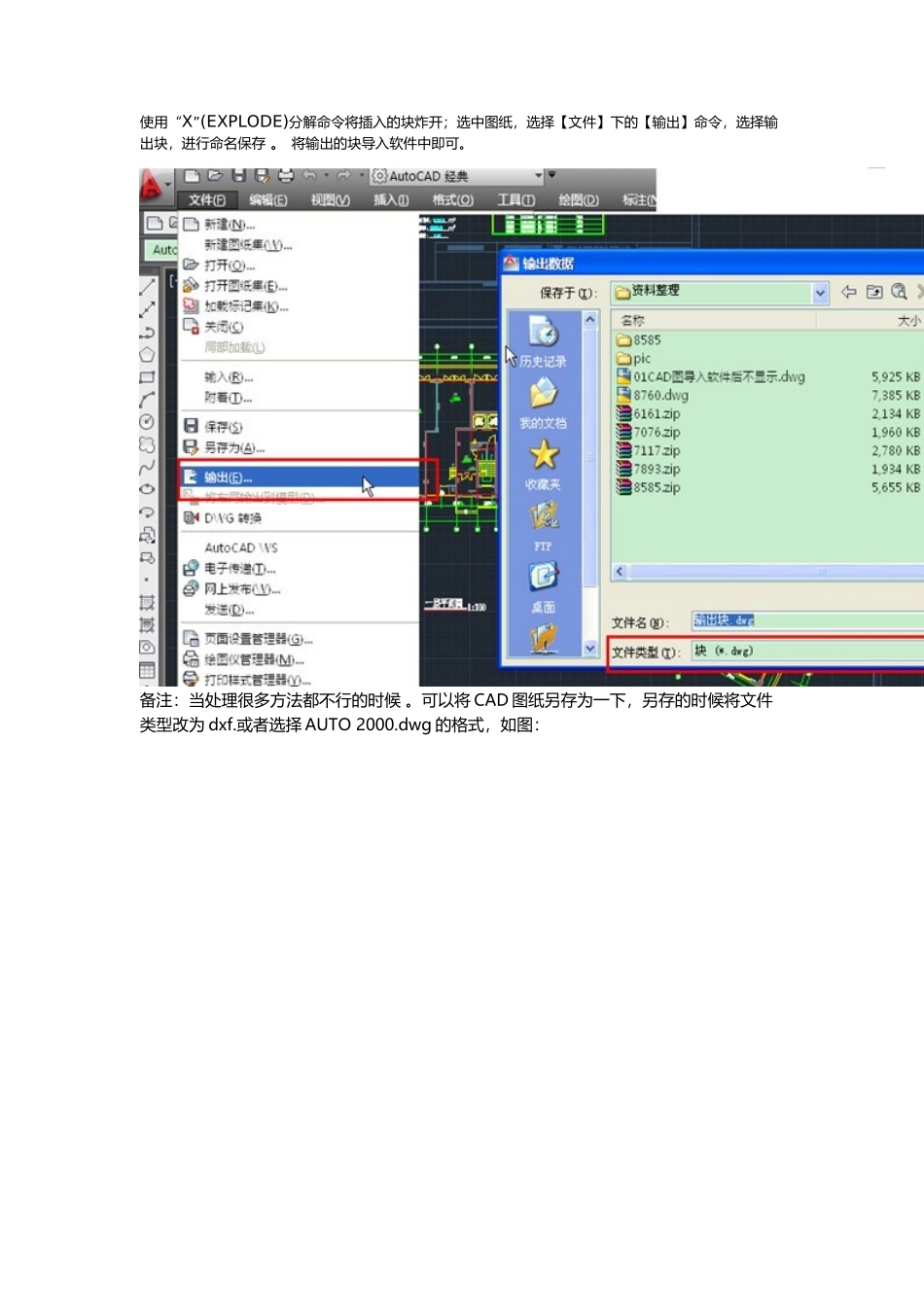The image size is (924, 1307).
Task: Choose 打印样式管理器(Y)... menu entry
Action: coord(300,679)
